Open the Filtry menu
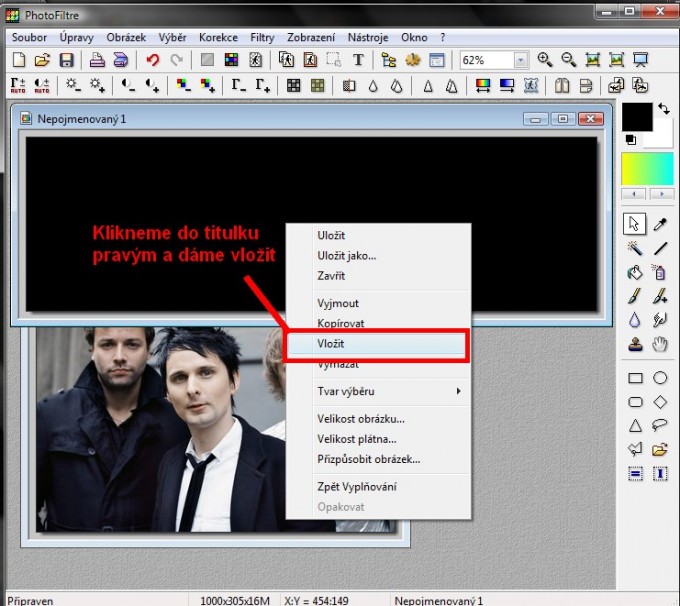 click(x=262, y=38)
